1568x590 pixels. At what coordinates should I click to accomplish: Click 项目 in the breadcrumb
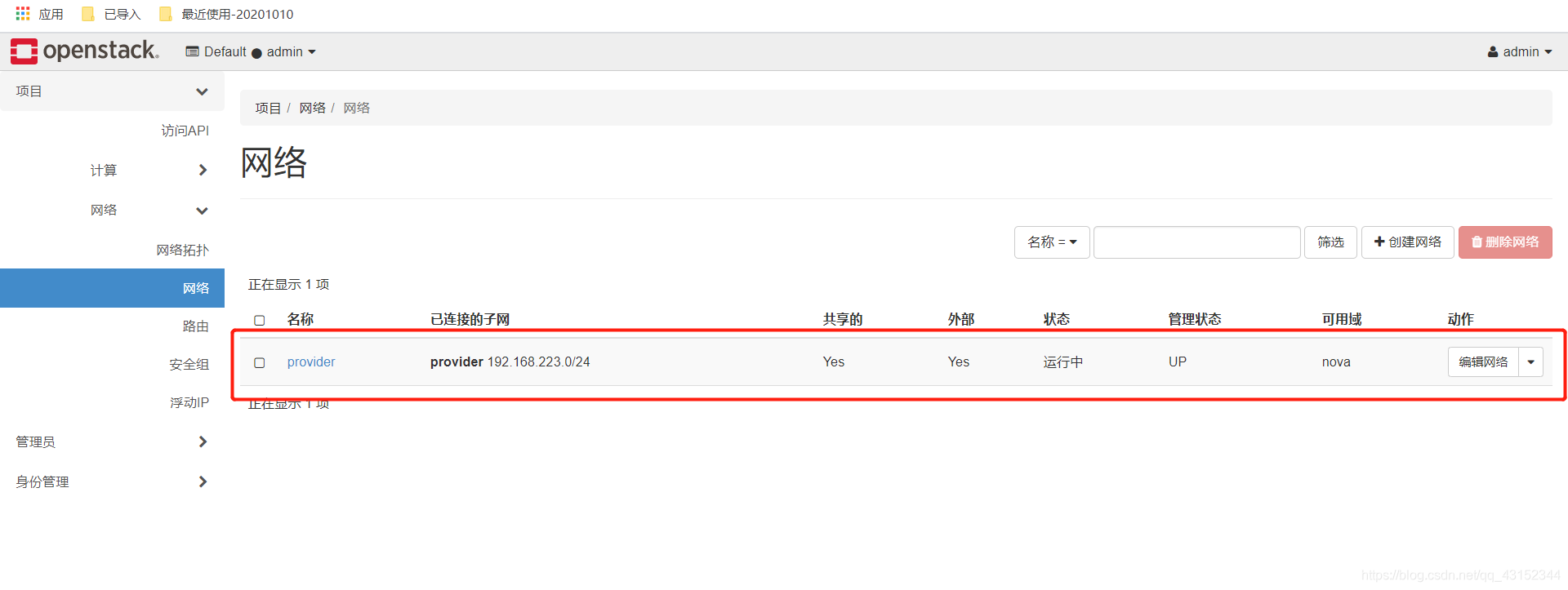point(268,108)
